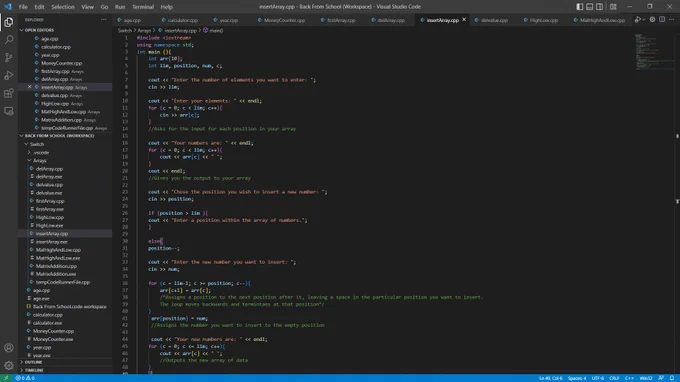Open the Manage gear icon
680x382 pixels.
pyautogui.click(x=9, y=366)
